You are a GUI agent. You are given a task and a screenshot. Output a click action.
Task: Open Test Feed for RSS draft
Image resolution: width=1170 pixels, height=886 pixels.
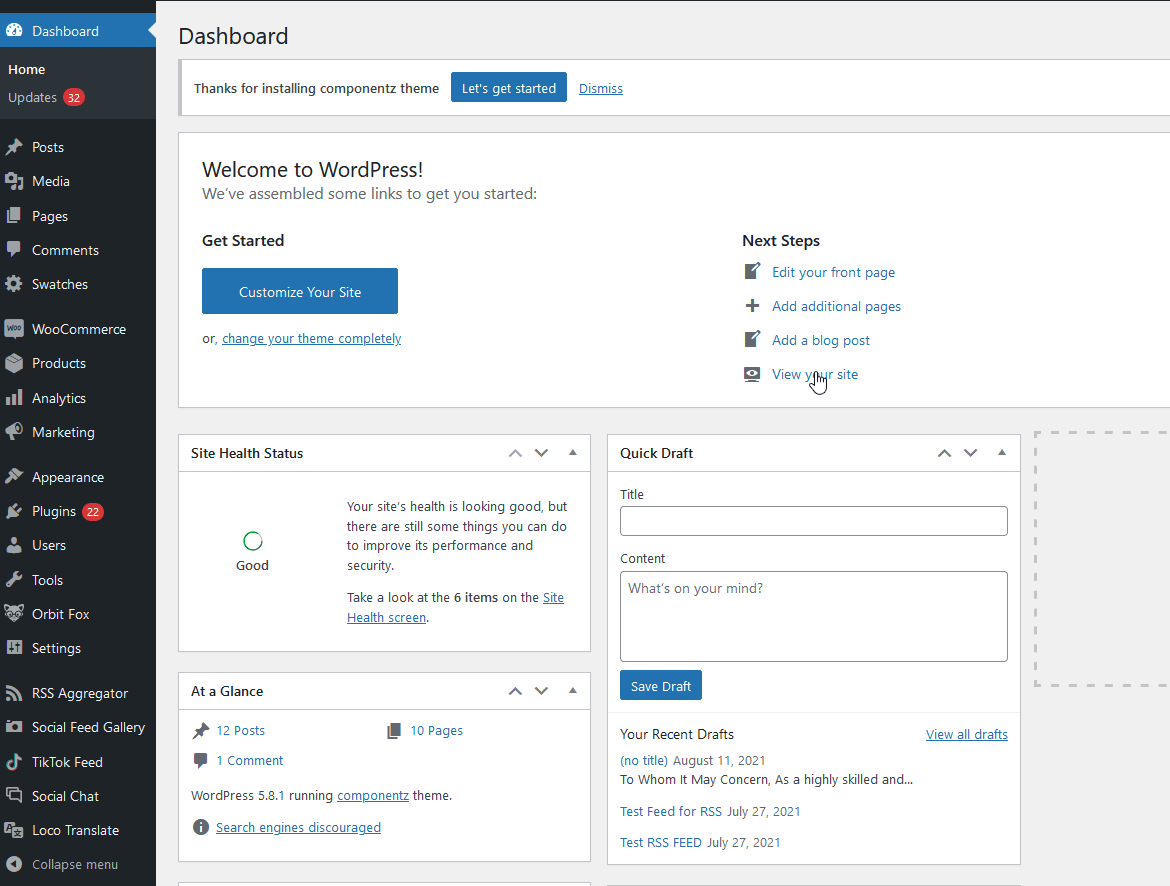coord(671,811)
